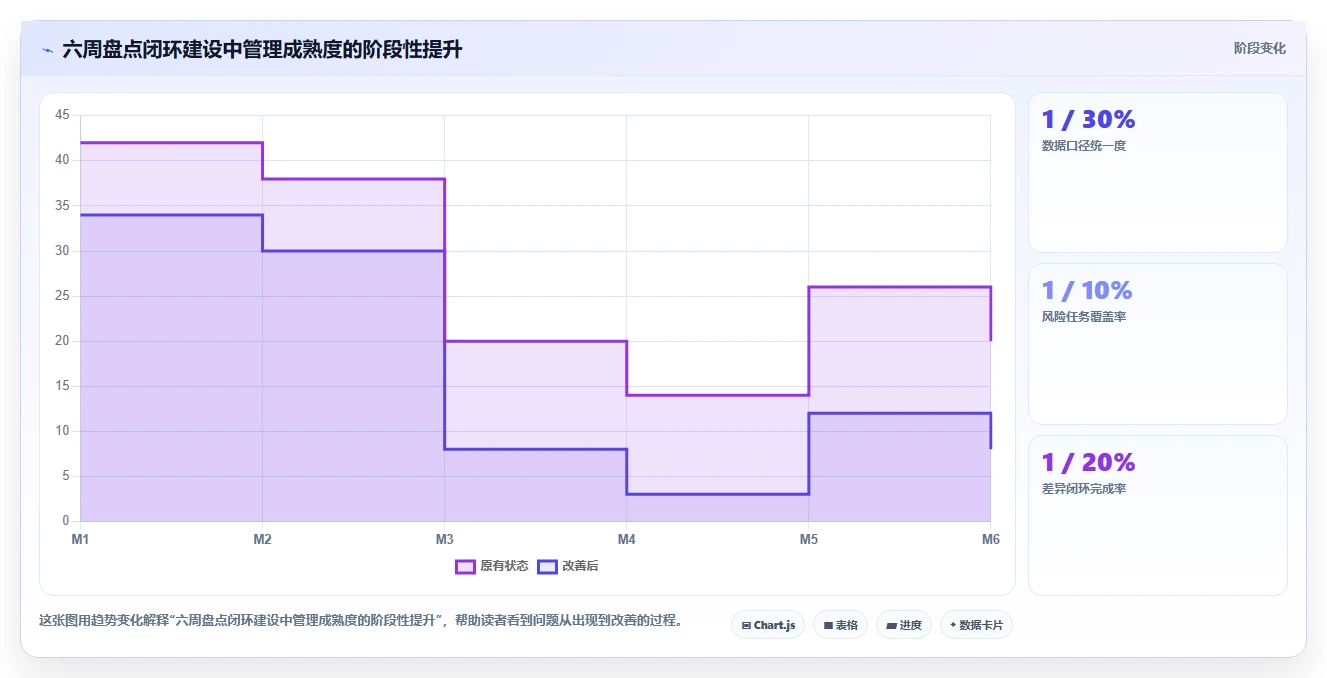Click the M1 axis label
Screen dimensions: 1327x678
(x=80, y=539)
